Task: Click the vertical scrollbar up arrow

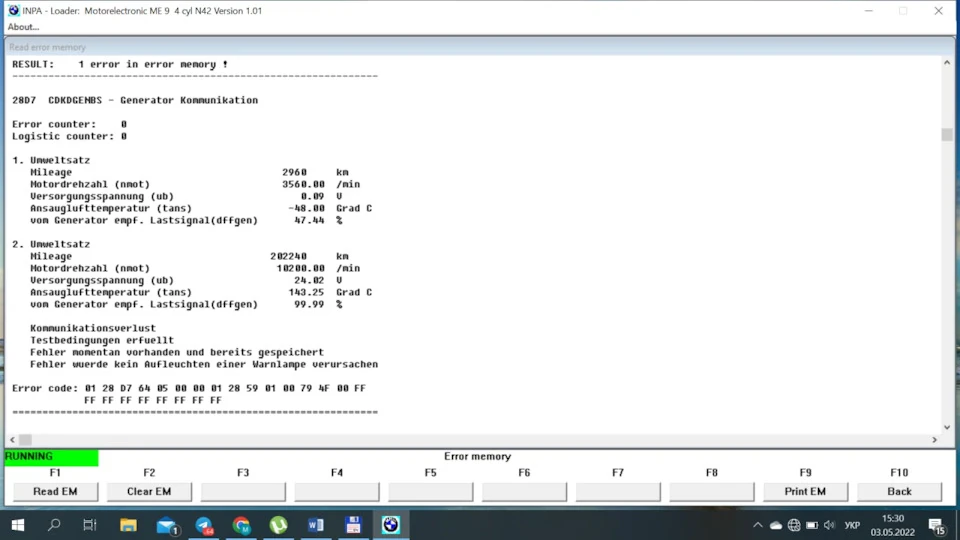Action: pos(947,62)
